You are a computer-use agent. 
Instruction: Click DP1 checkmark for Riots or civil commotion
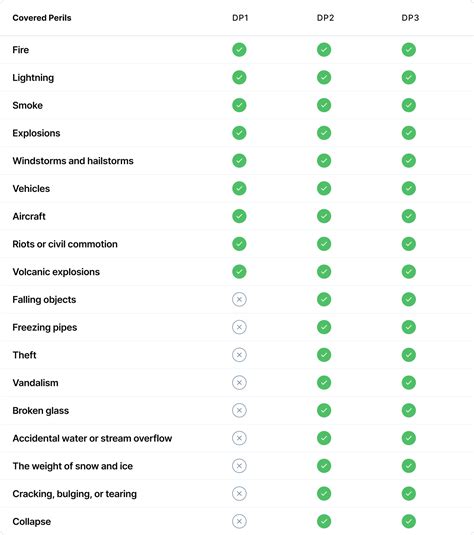[239, 244]
